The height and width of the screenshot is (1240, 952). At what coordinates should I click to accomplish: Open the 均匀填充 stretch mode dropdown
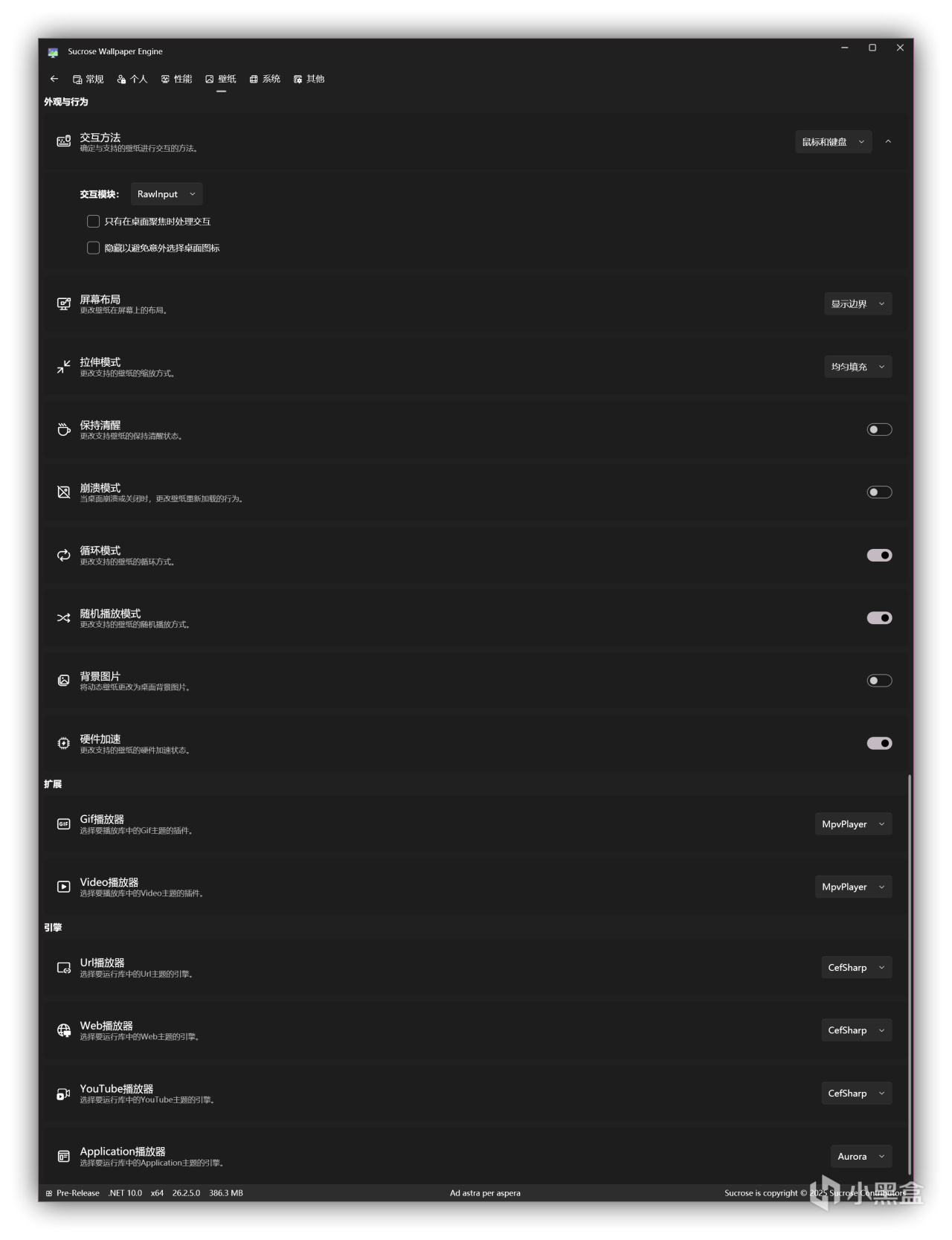tap(858, 367)
